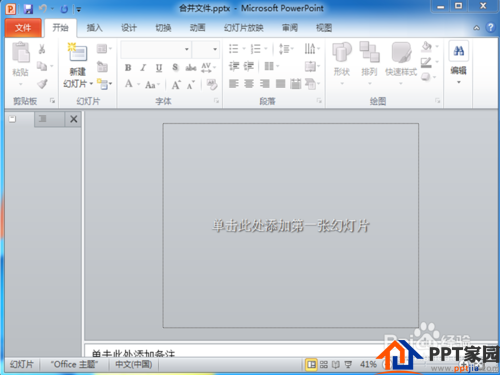
Task: Click to add the first slide
Action: [x=291, y=226]
